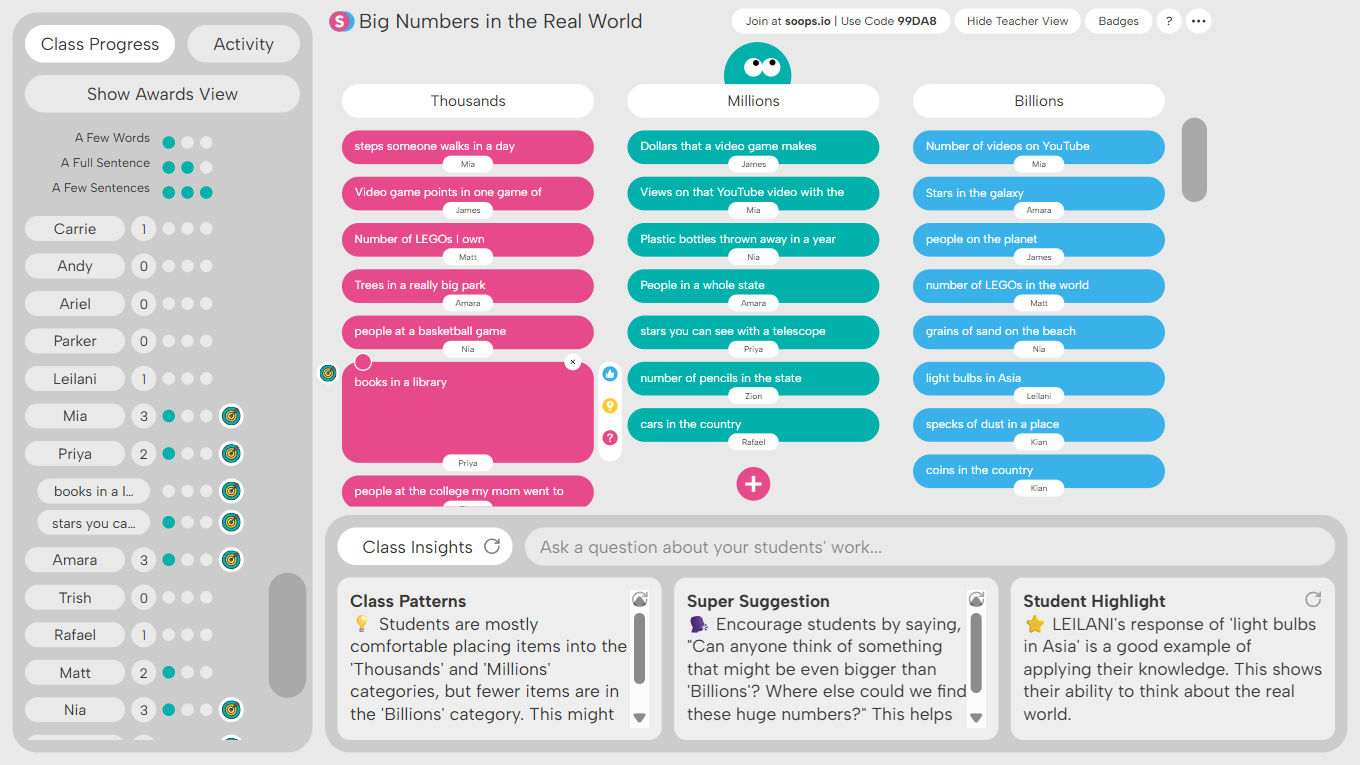The height and width of the screenshot is (765, 1360).
Task: Switch to the Activity tab
Action: coord(243,44)
